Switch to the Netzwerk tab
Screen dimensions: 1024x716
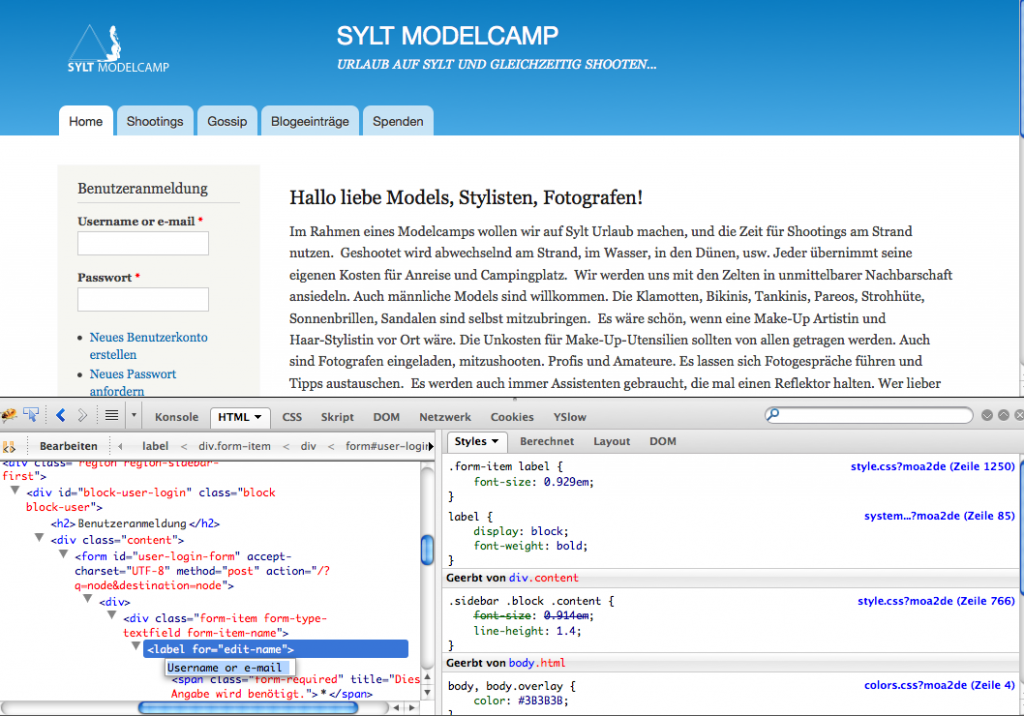pyautogui.click(x=445, y=416)
